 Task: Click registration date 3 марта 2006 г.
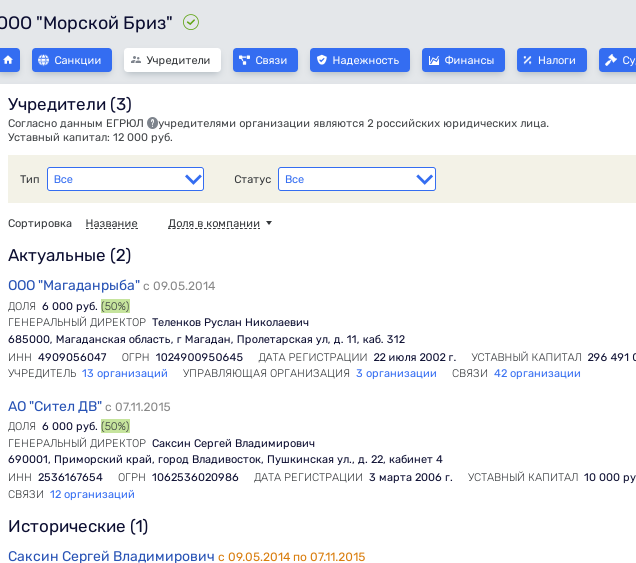[410, 477]
